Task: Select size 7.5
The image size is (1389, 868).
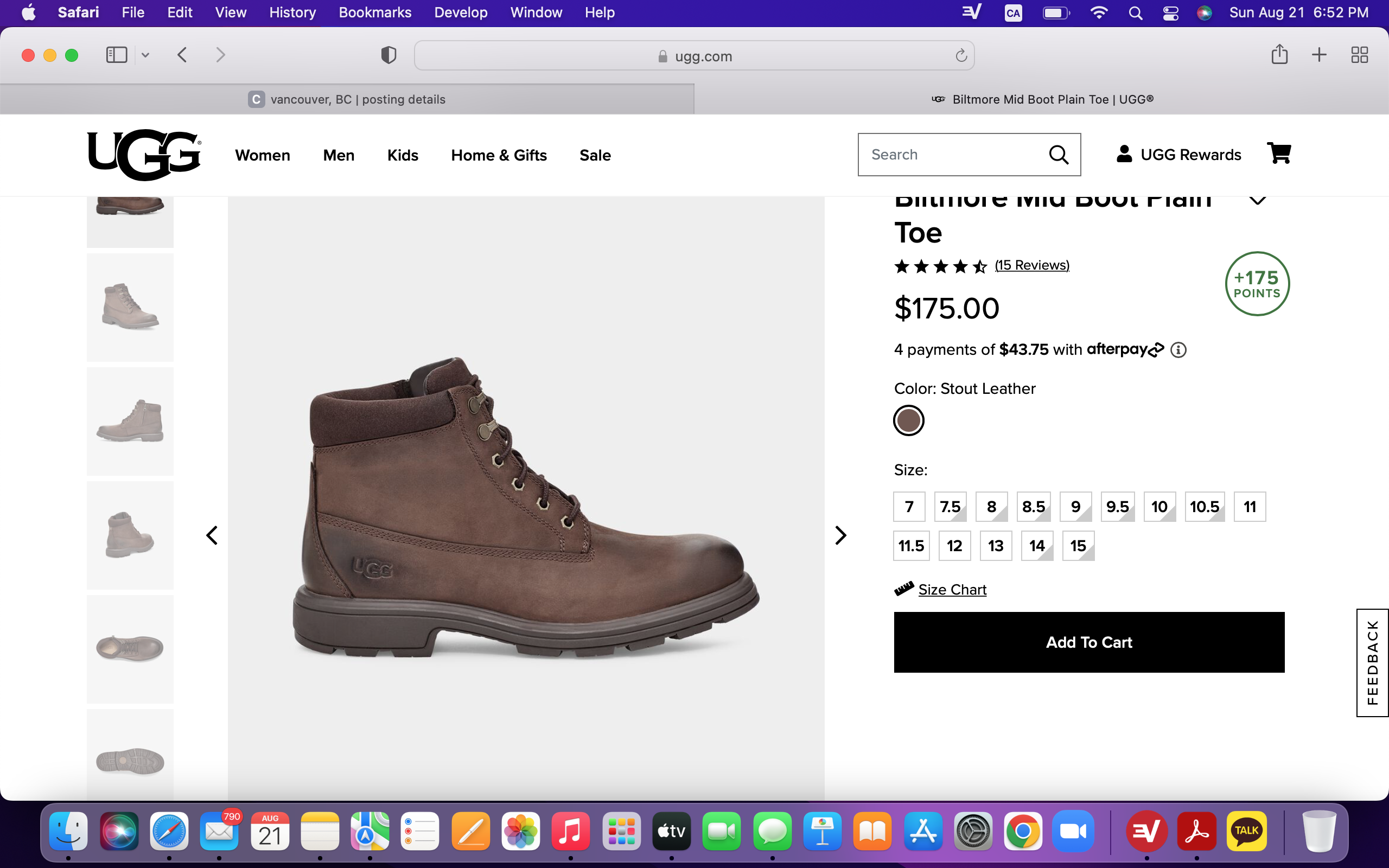Action: coord(951,506)
